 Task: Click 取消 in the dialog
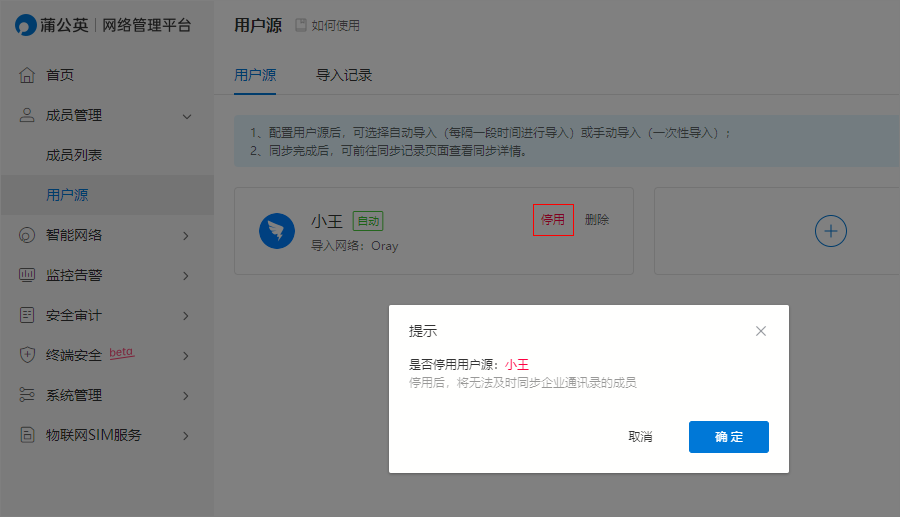[x=641, y=437]
